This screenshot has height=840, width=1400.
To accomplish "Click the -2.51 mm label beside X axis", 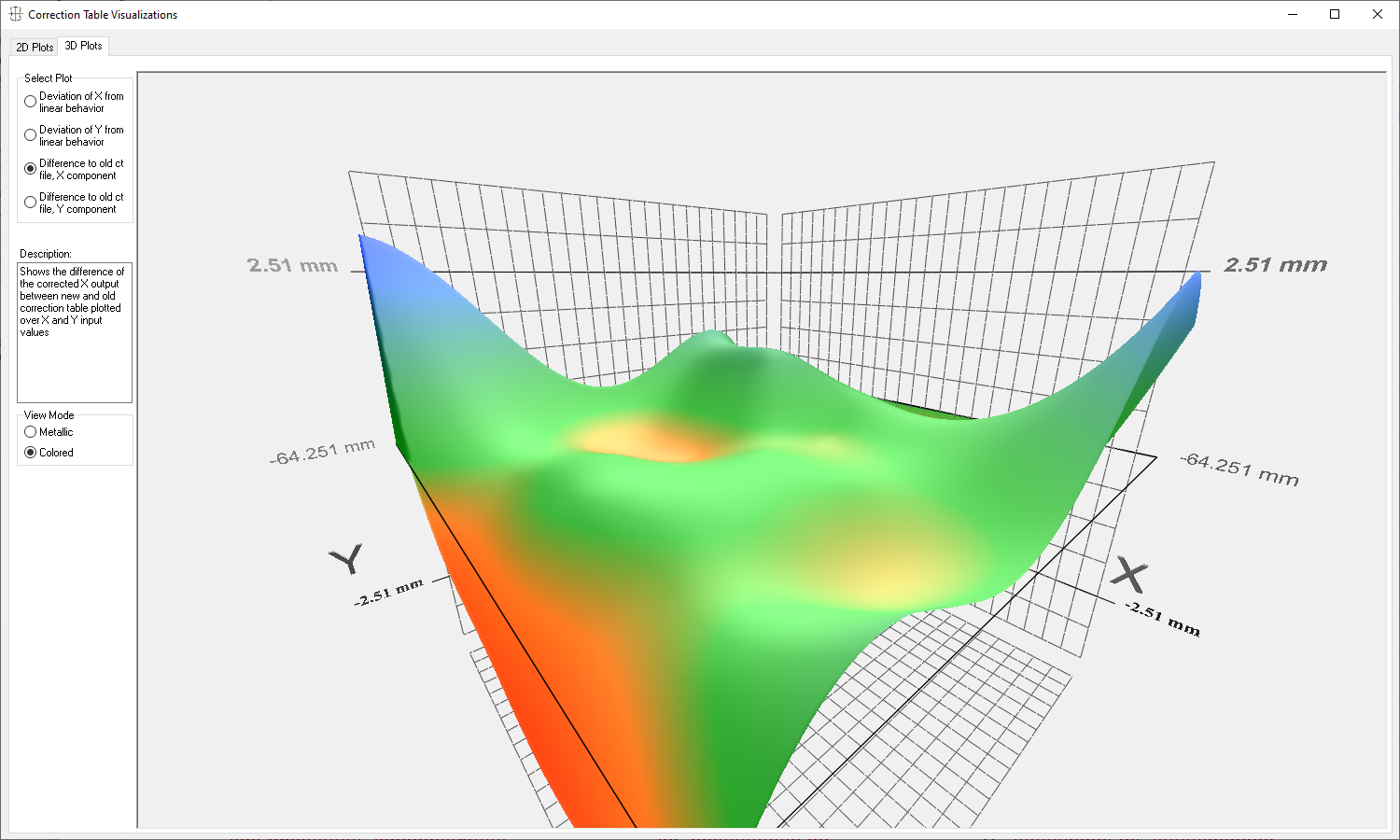I will point(1162,619).
